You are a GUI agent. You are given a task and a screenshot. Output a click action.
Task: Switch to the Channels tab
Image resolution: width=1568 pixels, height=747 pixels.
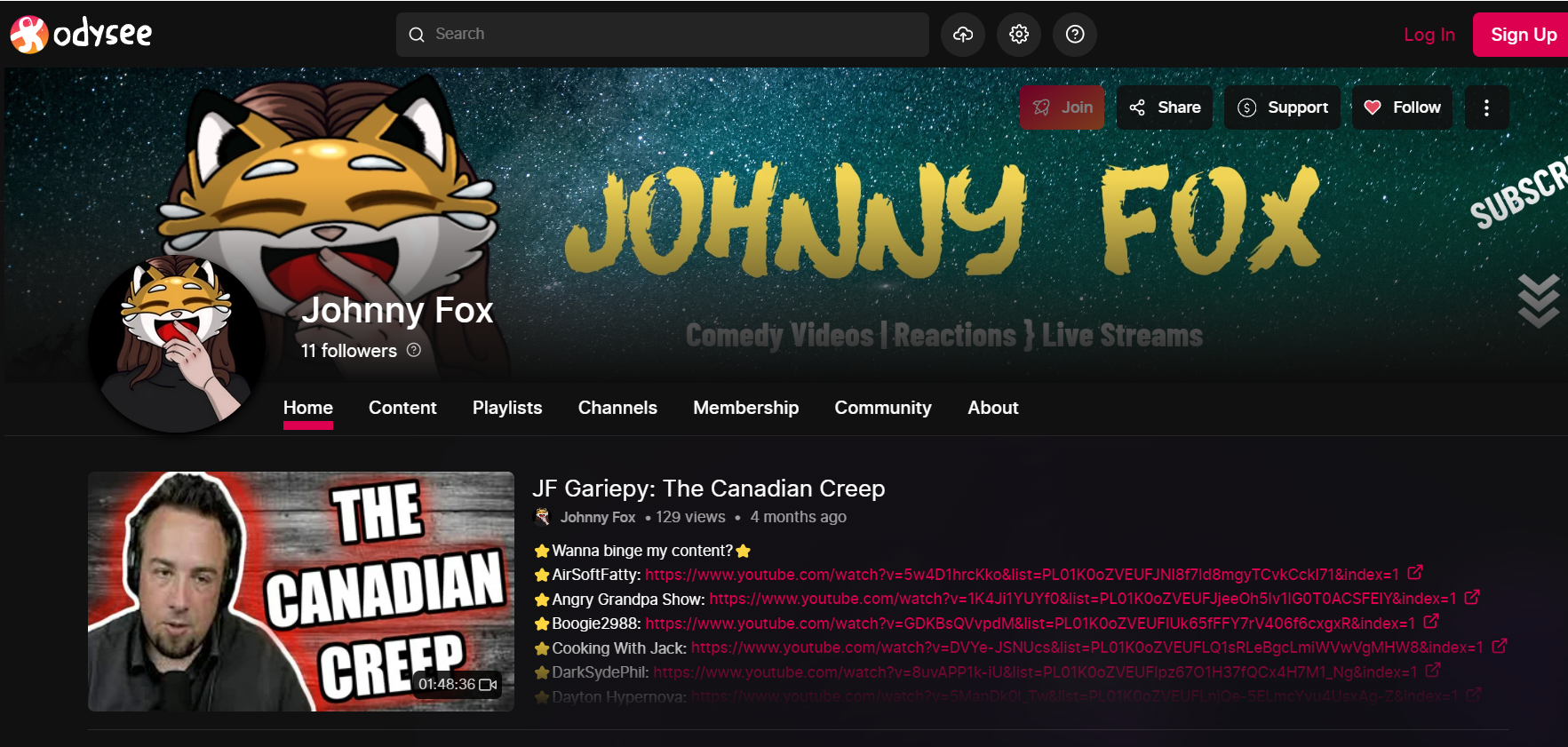[x=617, y=408]
